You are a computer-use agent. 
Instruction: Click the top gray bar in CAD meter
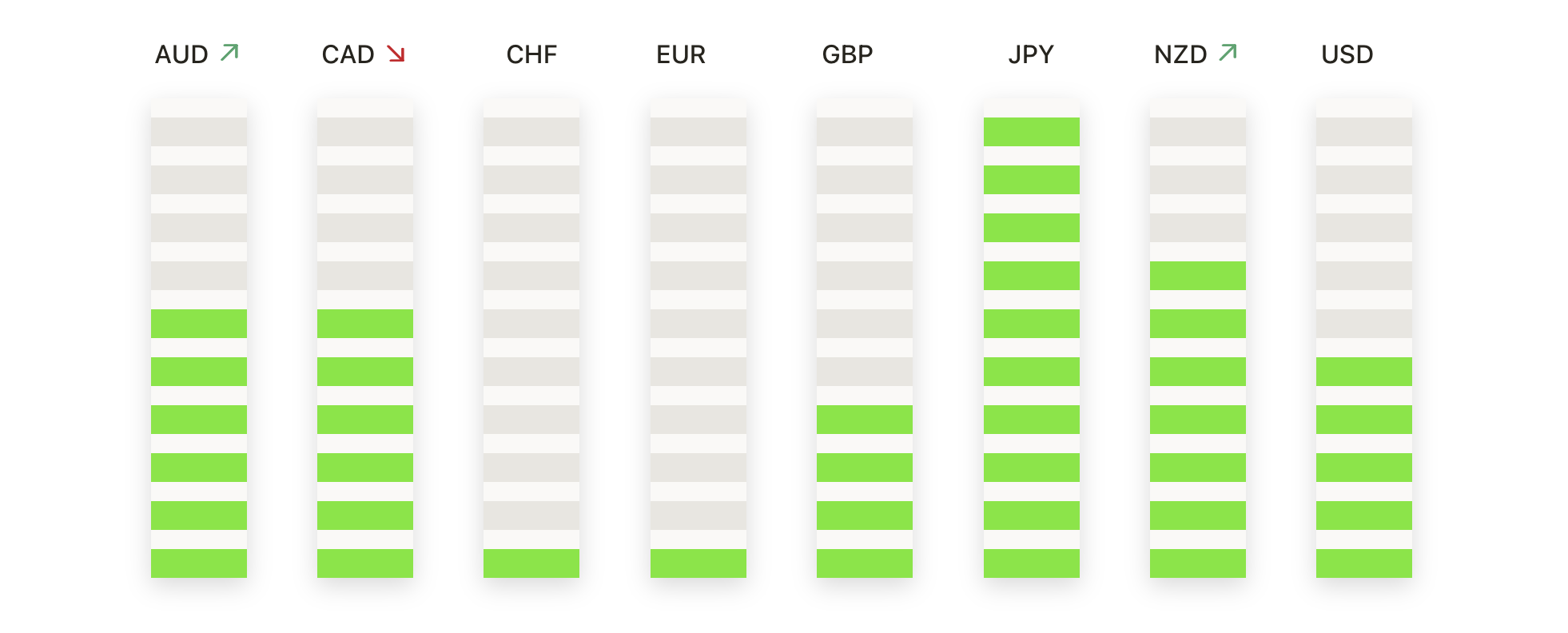tap(365, 132)
